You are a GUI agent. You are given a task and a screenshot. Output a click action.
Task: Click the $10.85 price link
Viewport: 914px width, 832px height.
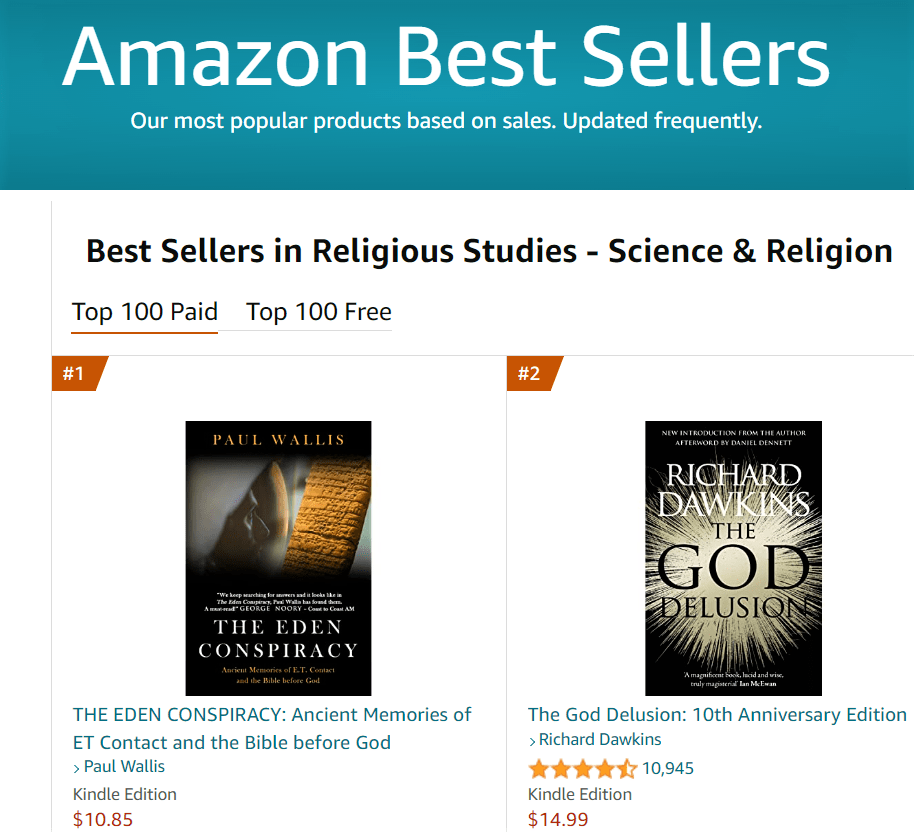click(103, 820)
